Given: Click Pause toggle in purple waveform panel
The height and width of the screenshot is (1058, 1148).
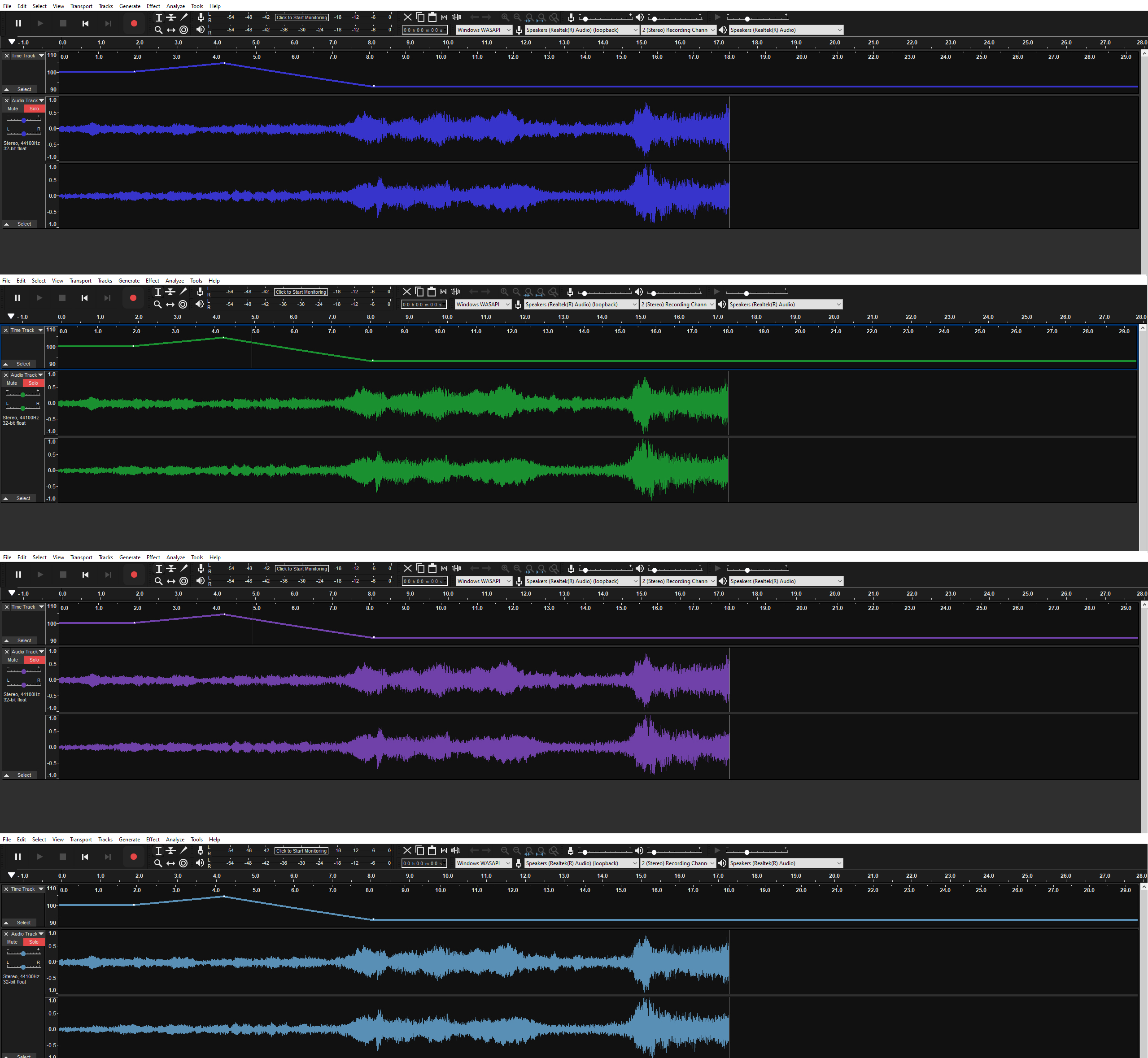Looking at the screenshot, I should tap(18, 575).
